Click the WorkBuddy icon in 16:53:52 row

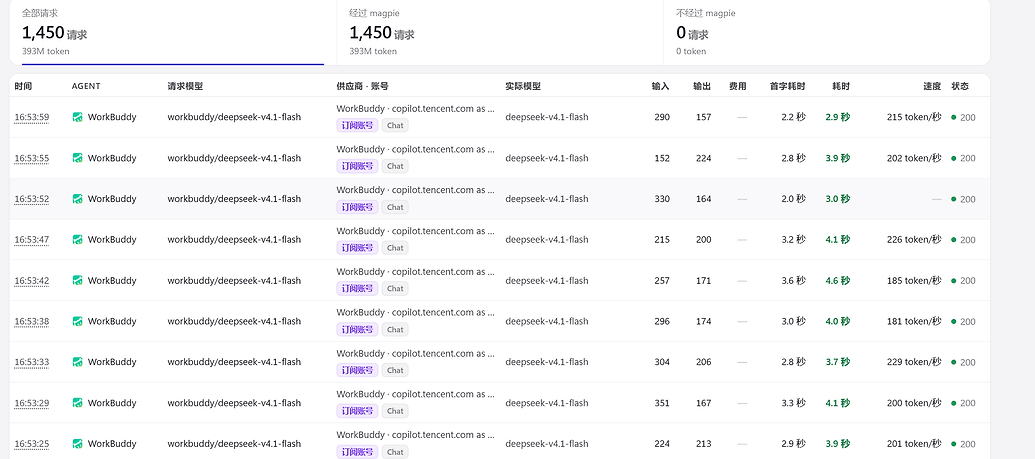(77, 199)
